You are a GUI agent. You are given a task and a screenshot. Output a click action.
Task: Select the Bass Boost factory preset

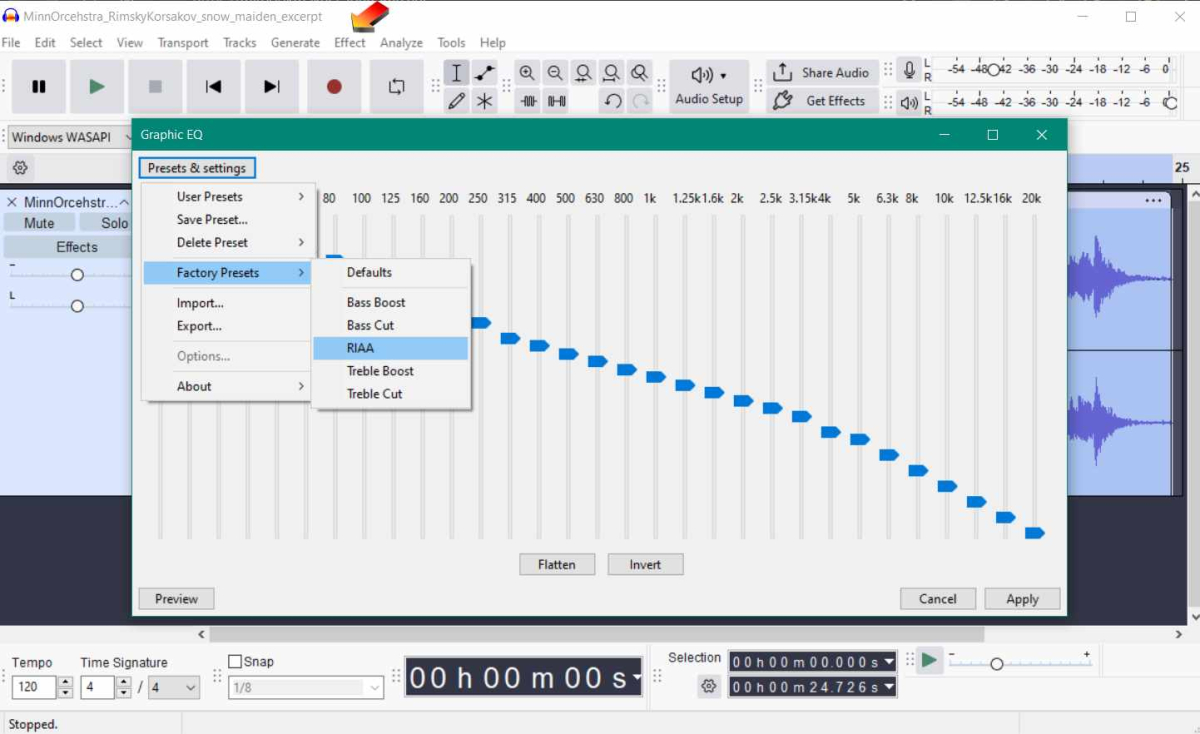coord(391,302)
